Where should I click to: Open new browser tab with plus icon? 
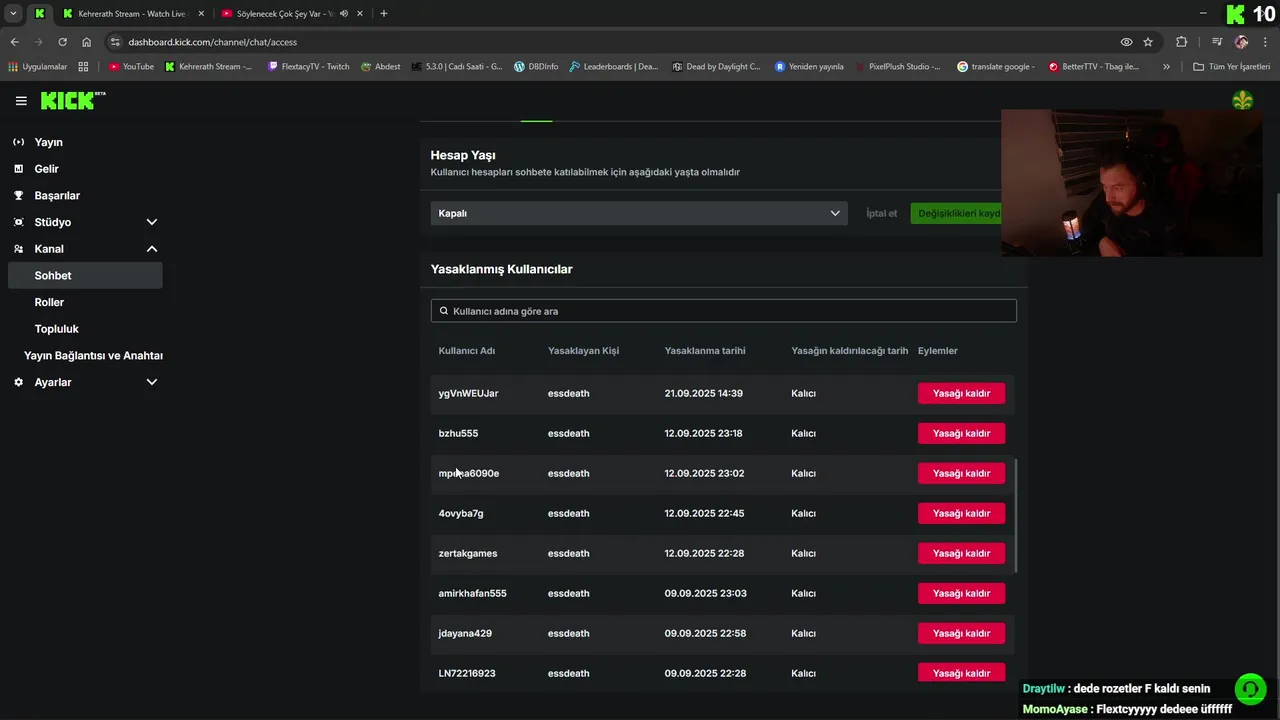(x=384, y=14)
